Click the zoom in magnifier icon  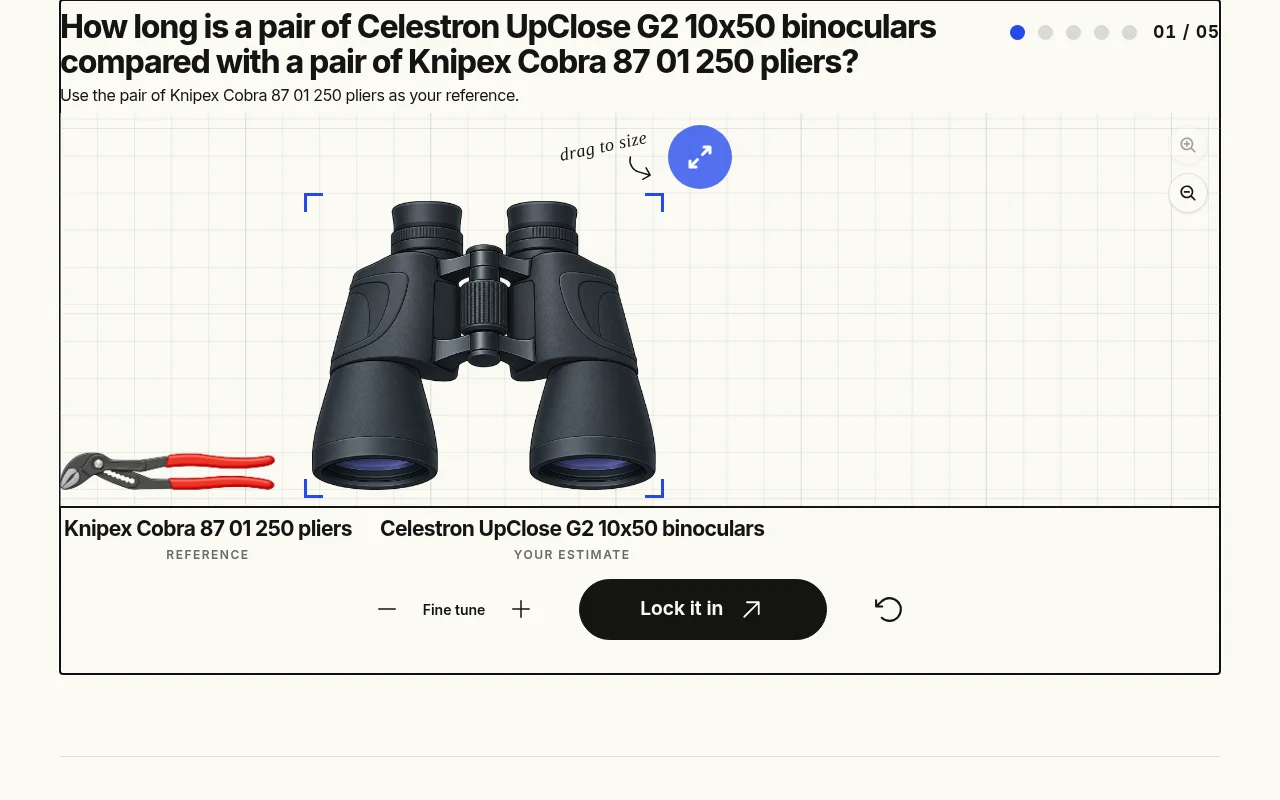coord(1188,145)
